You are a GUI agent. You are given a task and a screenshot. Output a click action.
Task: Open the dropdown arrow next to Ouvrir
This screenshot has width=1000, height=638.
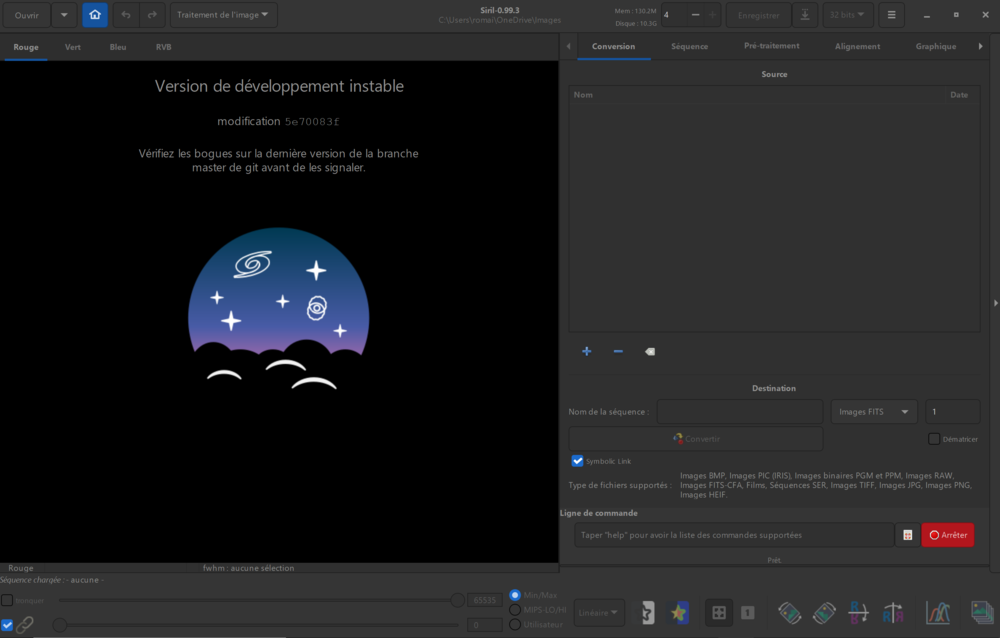[x=64, y=15]
